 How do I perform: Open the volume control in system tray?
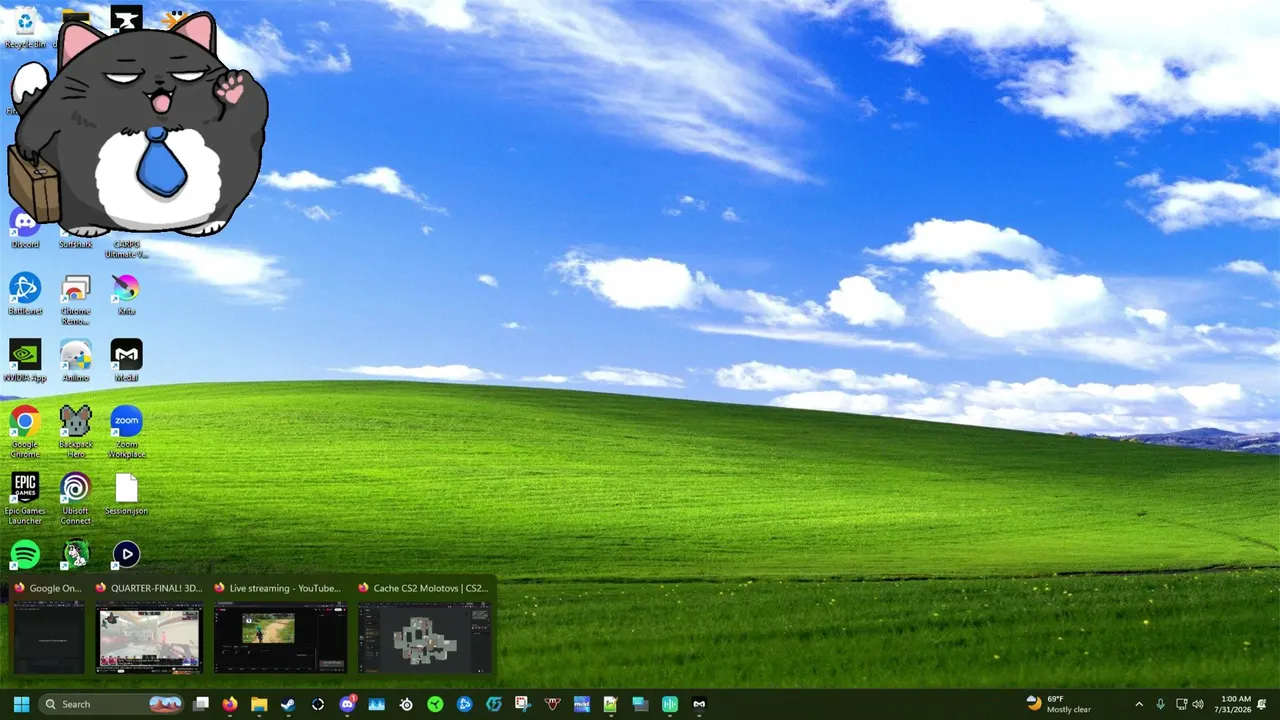coord(1198,704)
